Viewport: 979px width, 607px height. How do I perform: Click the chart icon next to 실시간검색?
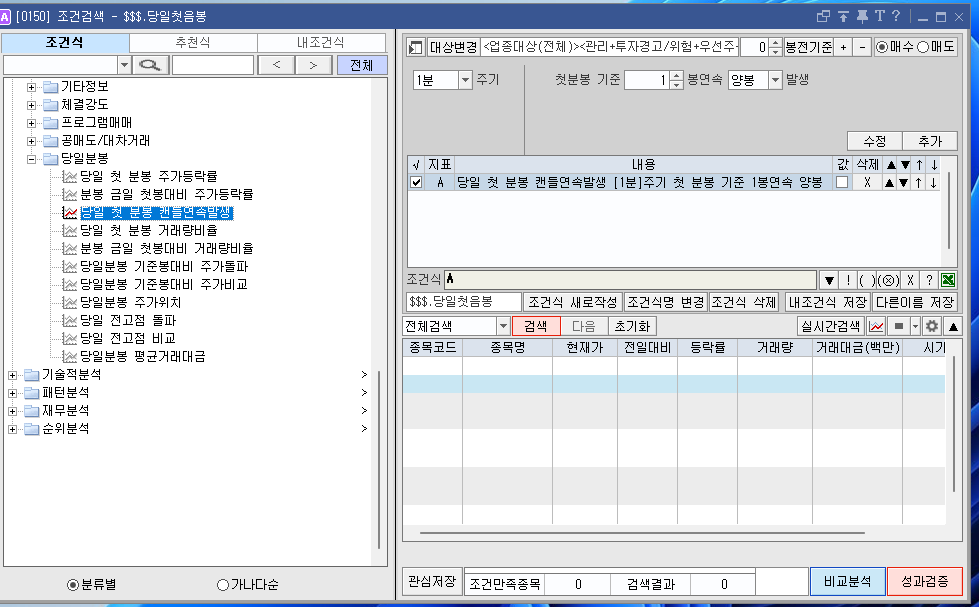point(877,326)
